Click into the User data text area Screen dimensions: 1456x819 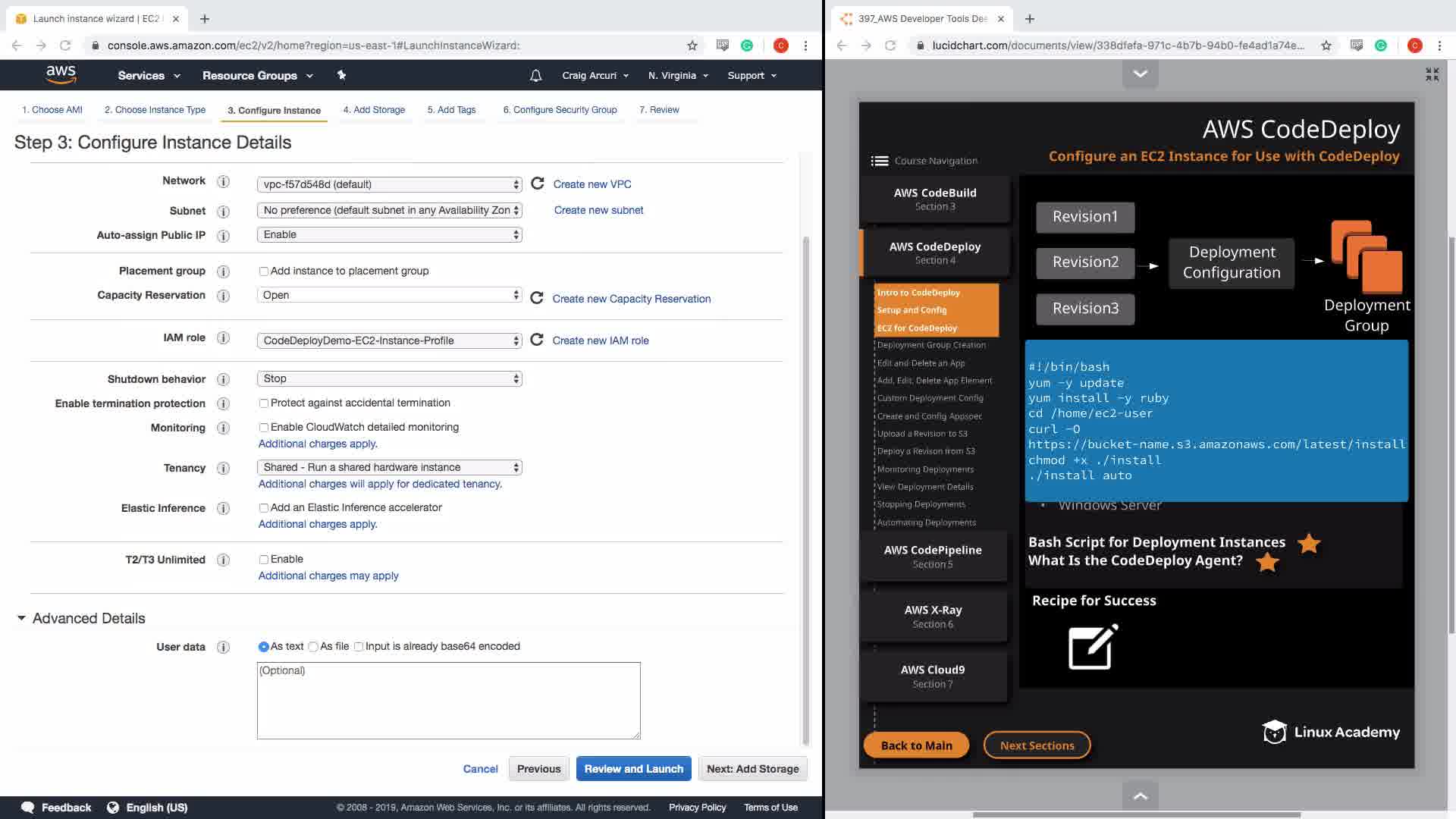pyautogui.click(x=448, y=701)
